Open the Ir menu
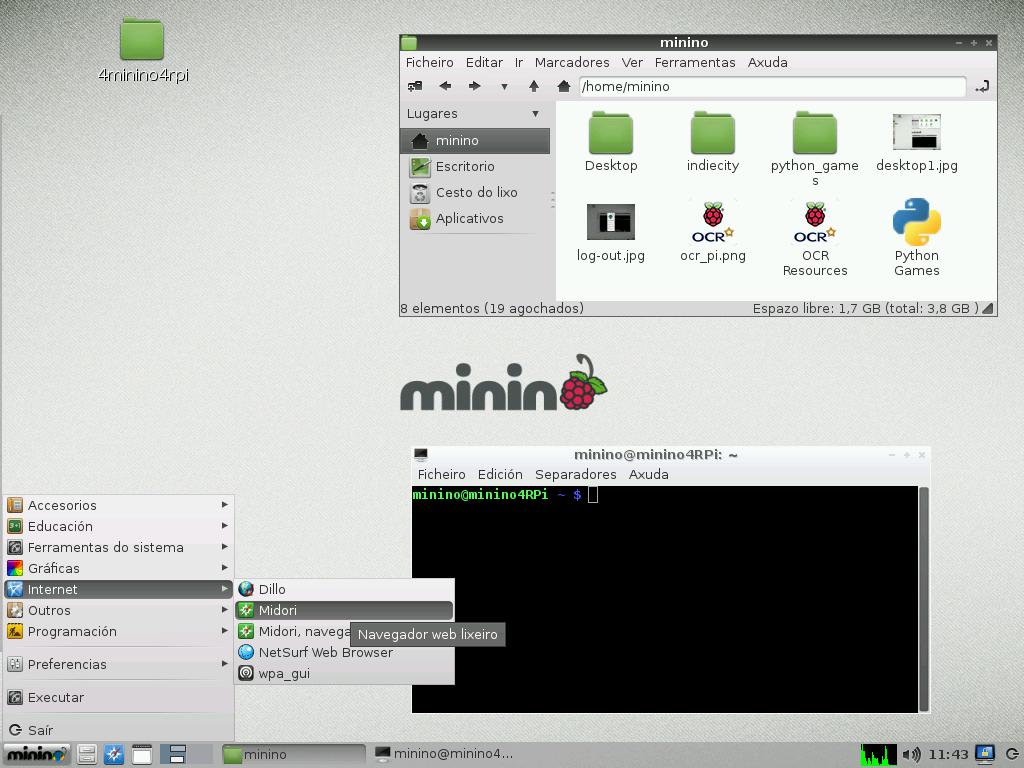Viewport: 1024px width, 768px height. tap(519, 63)
